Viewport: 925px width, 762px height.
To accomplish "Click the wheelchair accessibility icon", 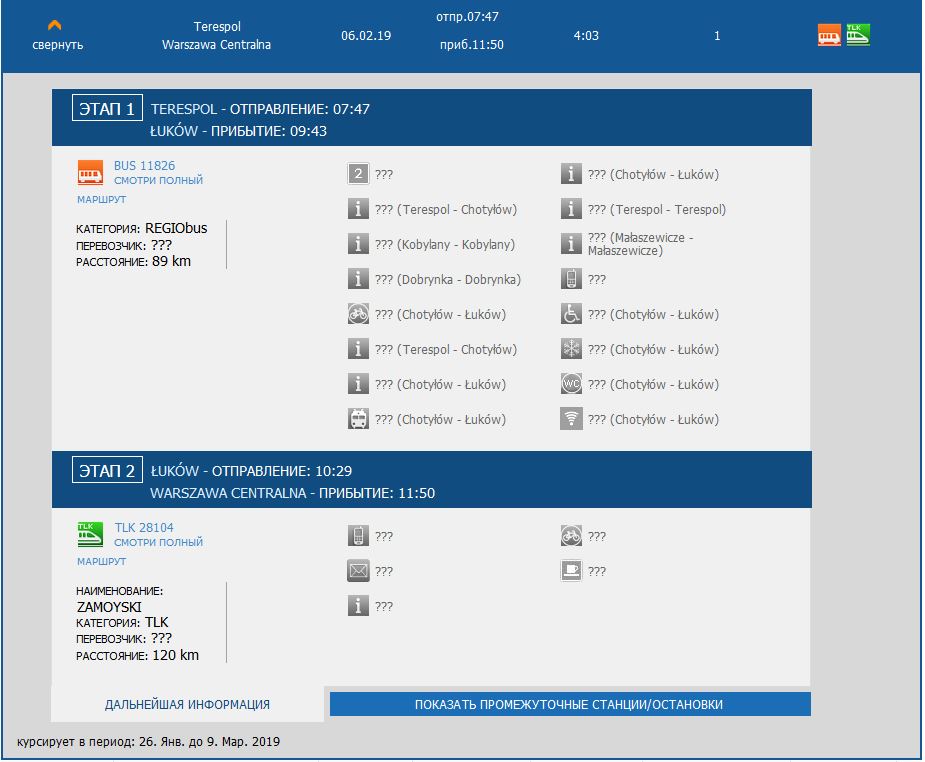I will click(x=571, y=314).
